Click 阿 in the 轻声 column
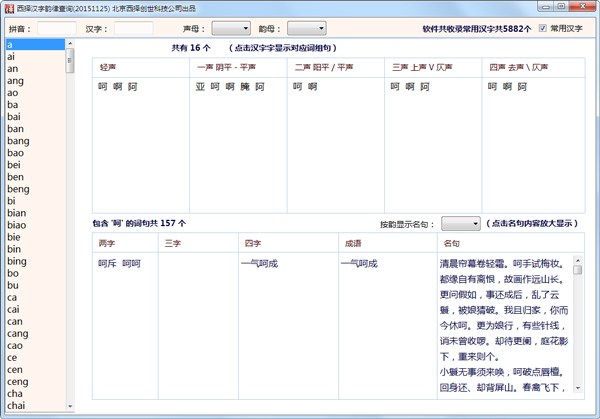The image size is (600, 419). [x=132, y=87]
